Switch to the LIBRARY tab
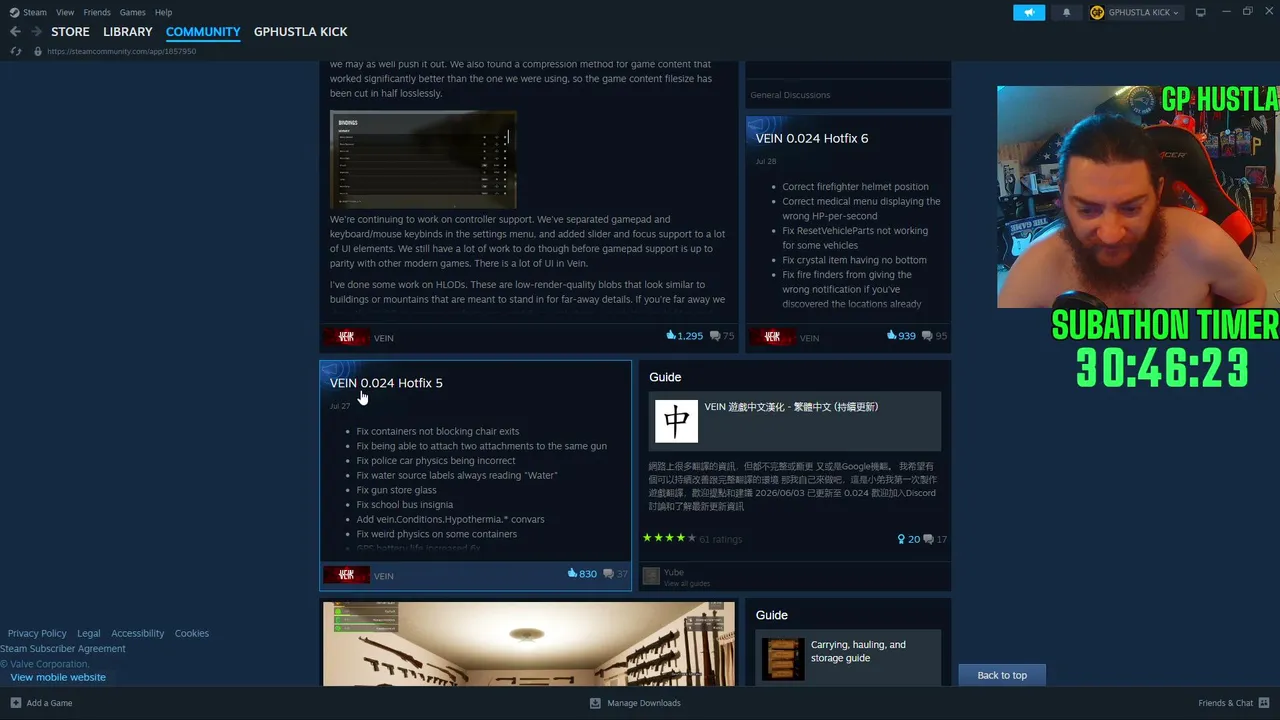The width and height of the screenshot is (1280, 720). coord(128,32)
